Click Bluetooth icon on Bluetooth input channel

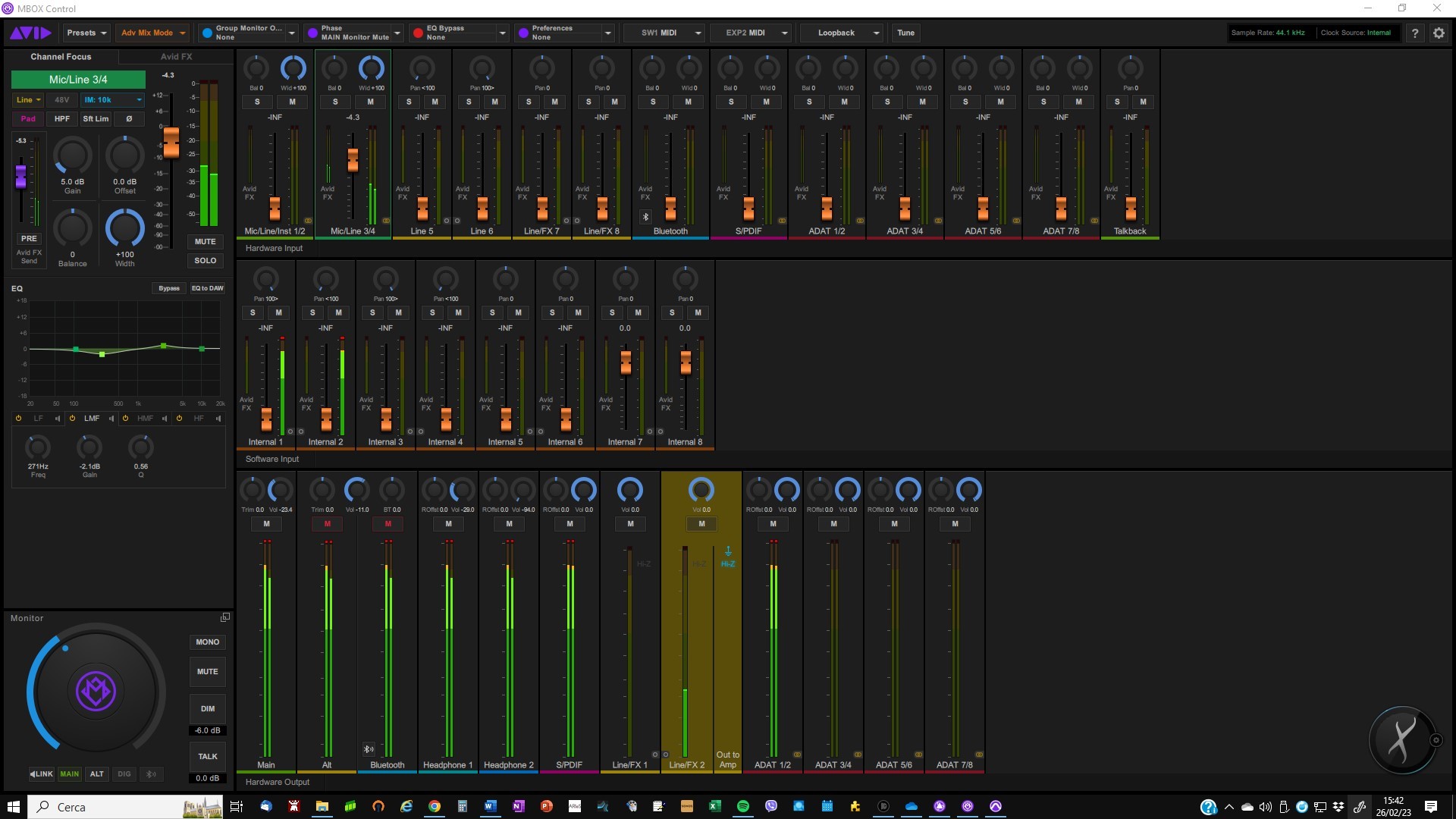[645, 217]
